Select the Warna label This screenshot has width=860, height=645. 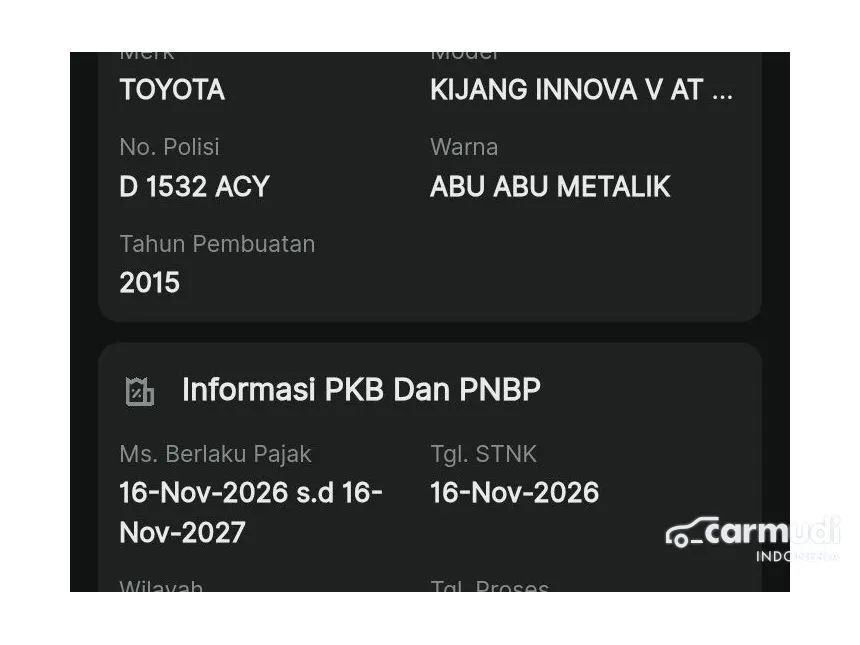(x=464, y=147)
